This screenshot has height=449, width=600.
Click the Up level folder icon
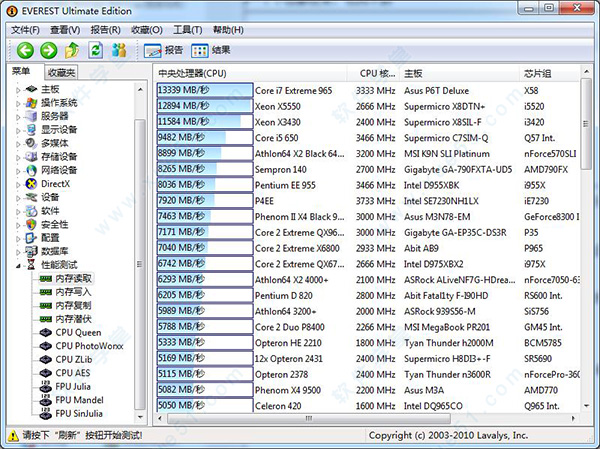point(72,50)
